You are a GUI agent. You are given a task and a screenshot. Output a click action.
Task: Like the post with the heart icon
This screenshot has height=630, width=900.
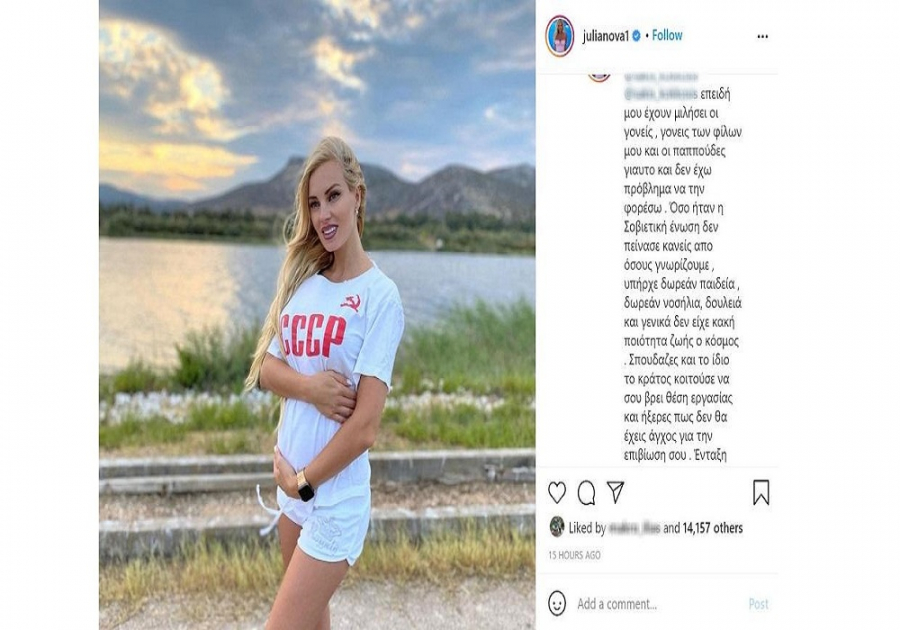coord(557,492)
